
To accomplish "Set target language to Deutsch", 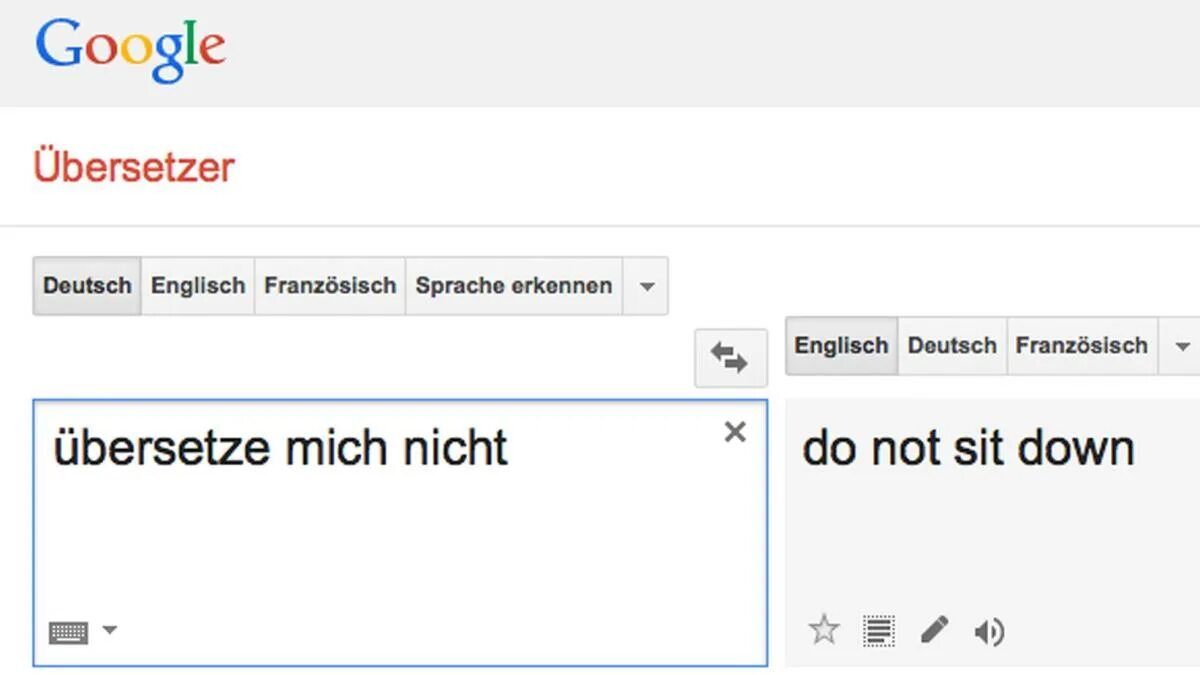I will pos(952,346).
